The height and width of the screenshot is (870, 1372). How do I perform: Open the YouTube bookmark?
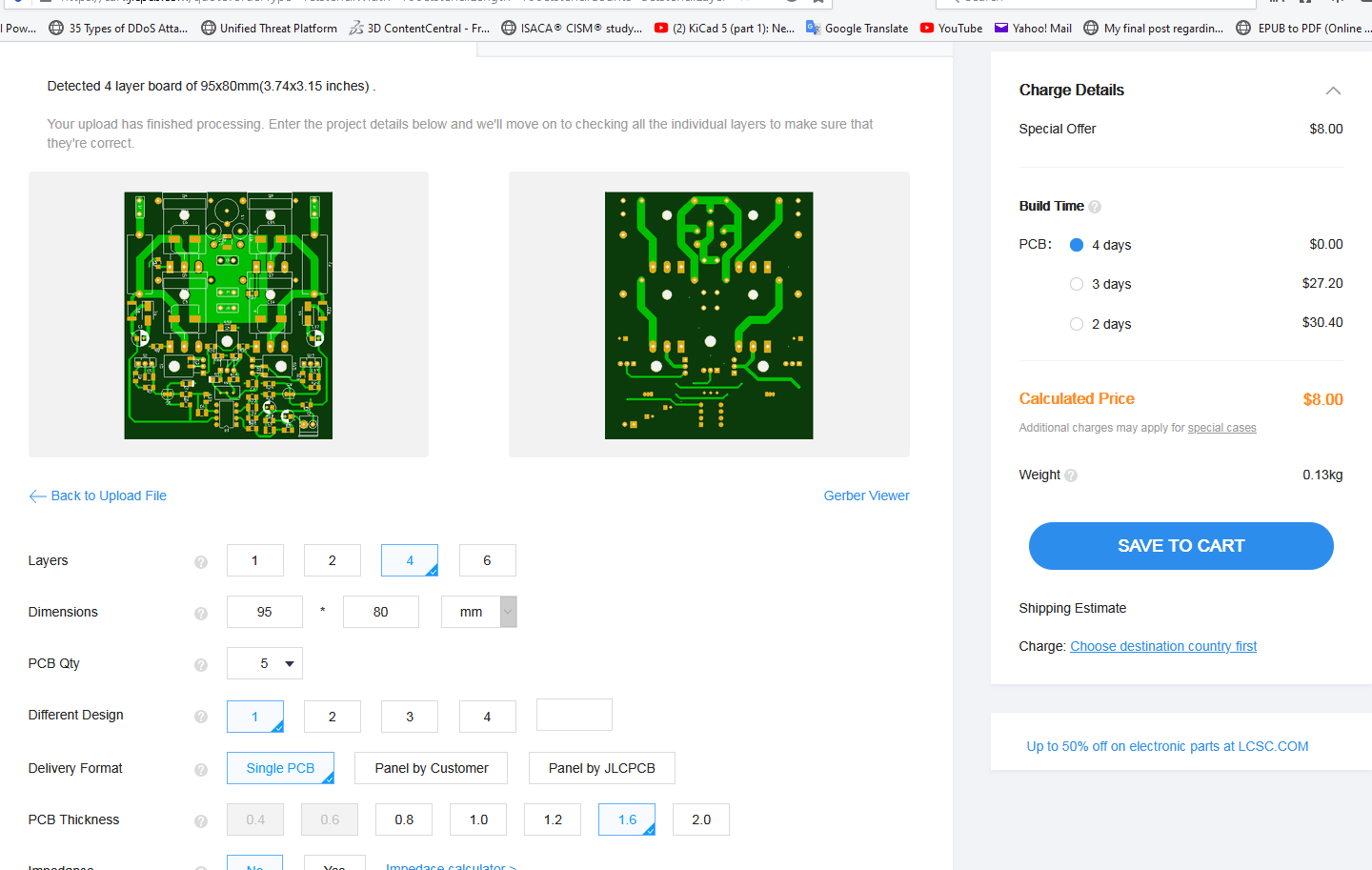coord(951,29)
